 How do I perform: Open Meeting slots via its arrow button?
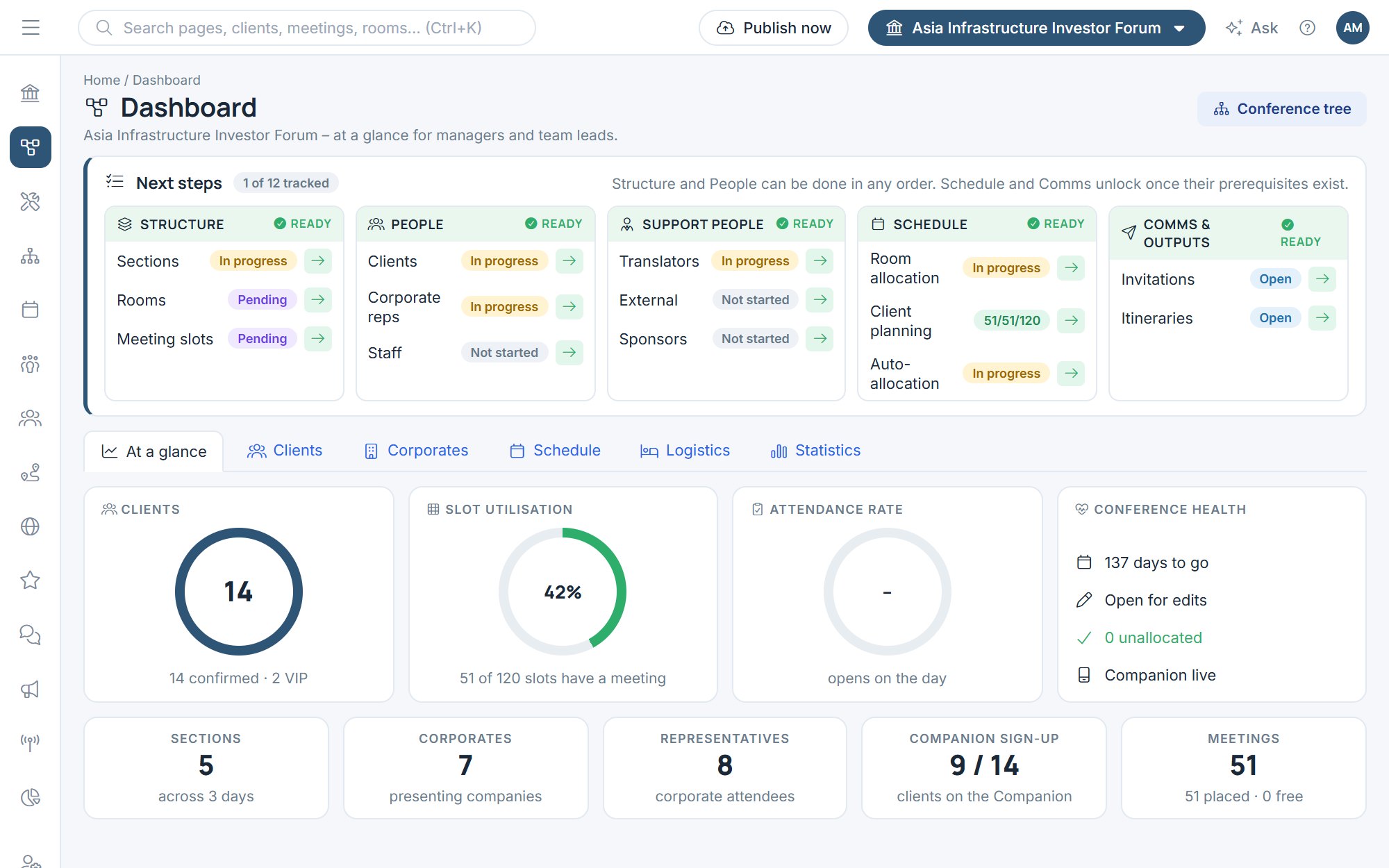[x=318, y=339]
